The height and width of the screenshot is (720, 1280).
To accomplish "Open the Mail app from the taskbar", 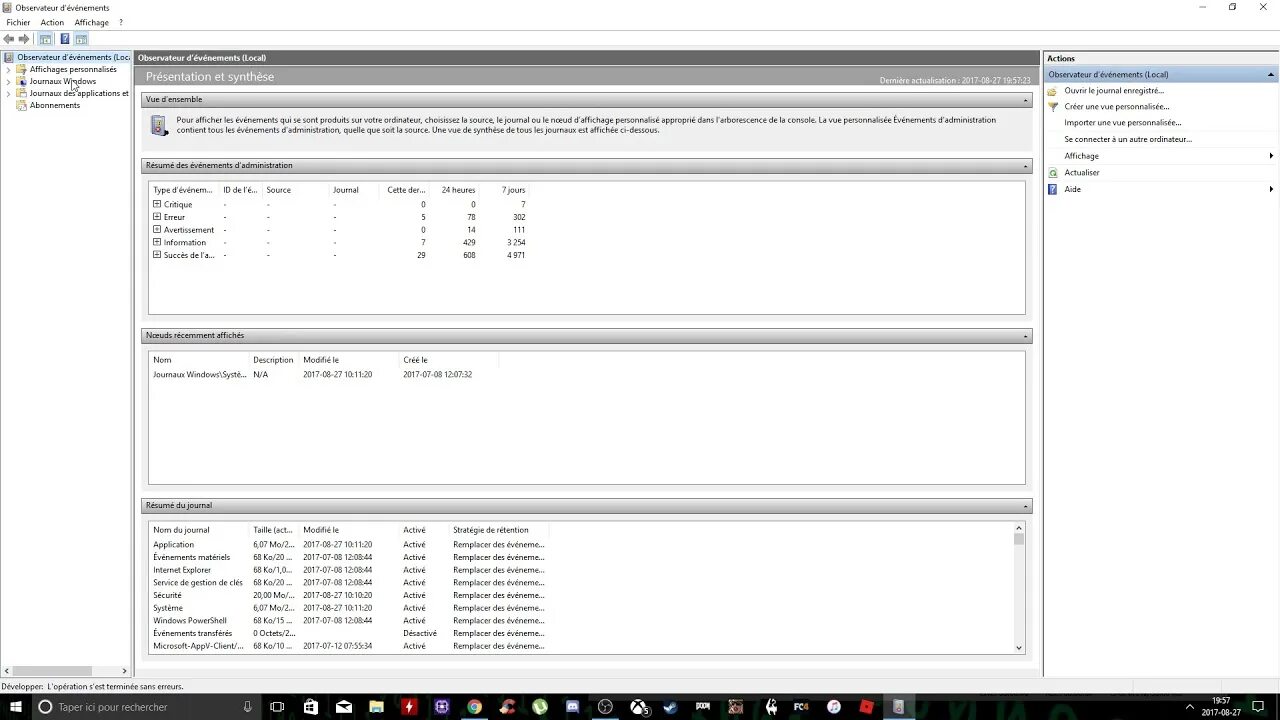I will pyautogui.click(x=344, y=706).
